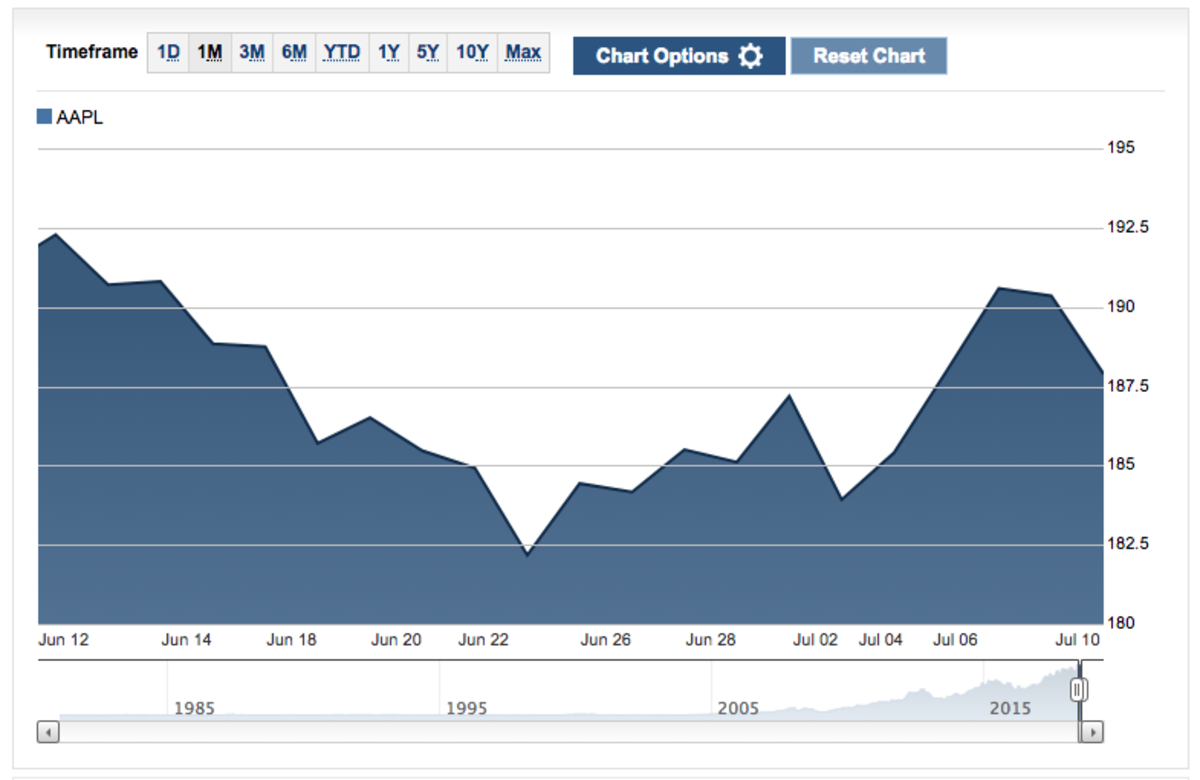Click the left scroll arrow of navigator

(x=48, y=732)
